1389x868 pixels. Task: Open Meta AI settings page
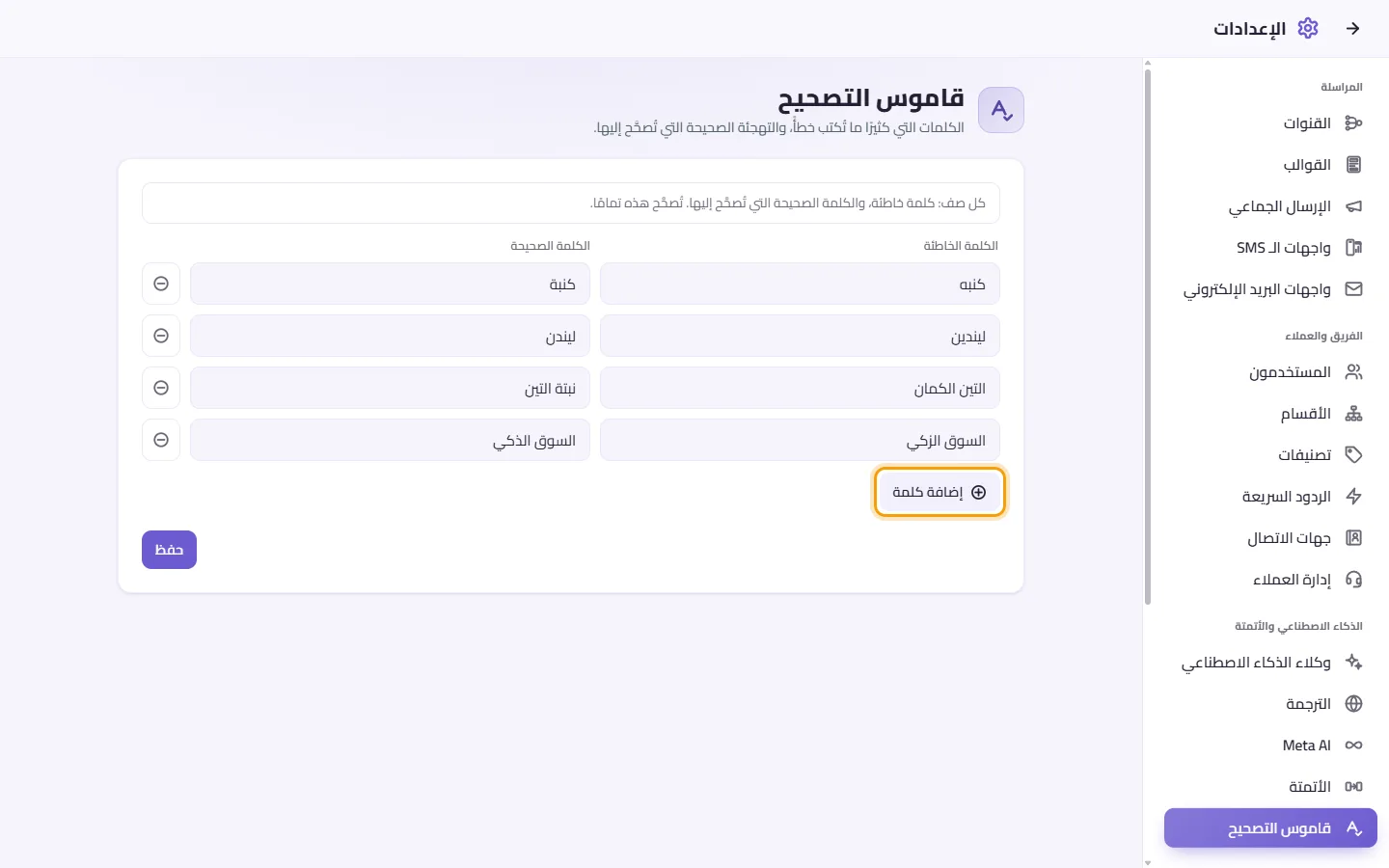tap(1270, 746)
